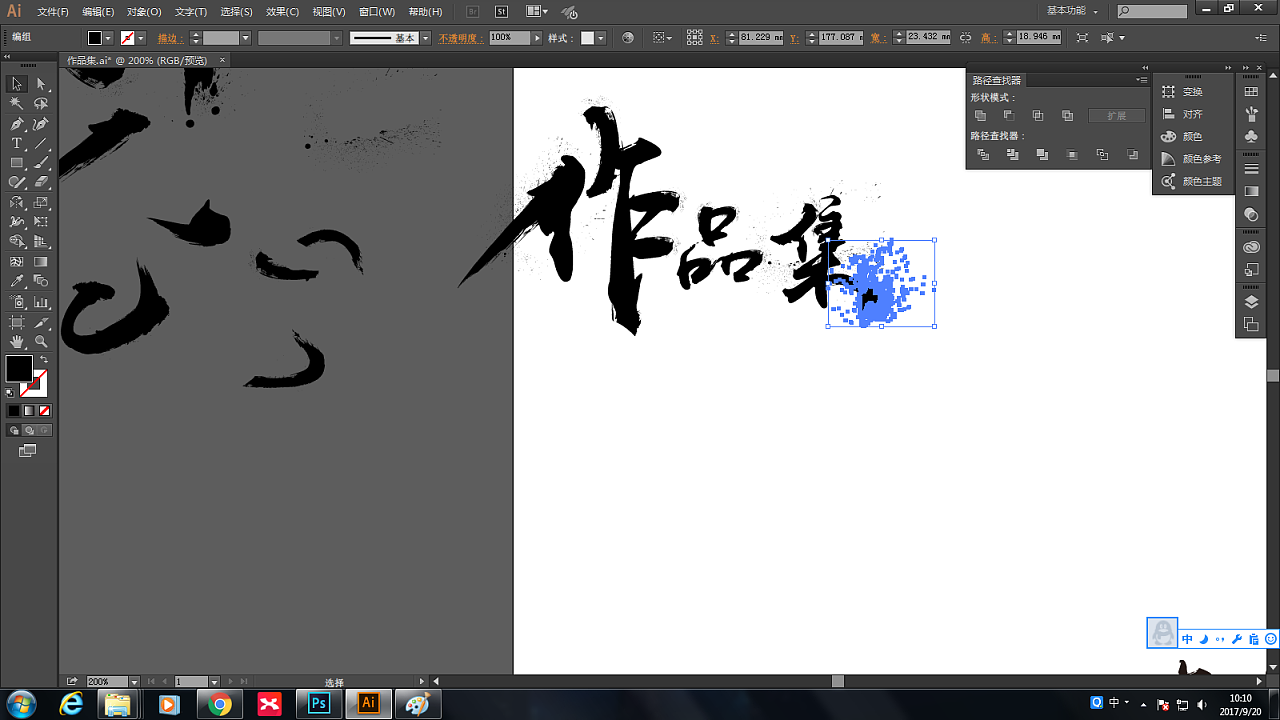This screenshot has height=720, width=1280.
Task: Select the Zoom tool
Action: 41,342
